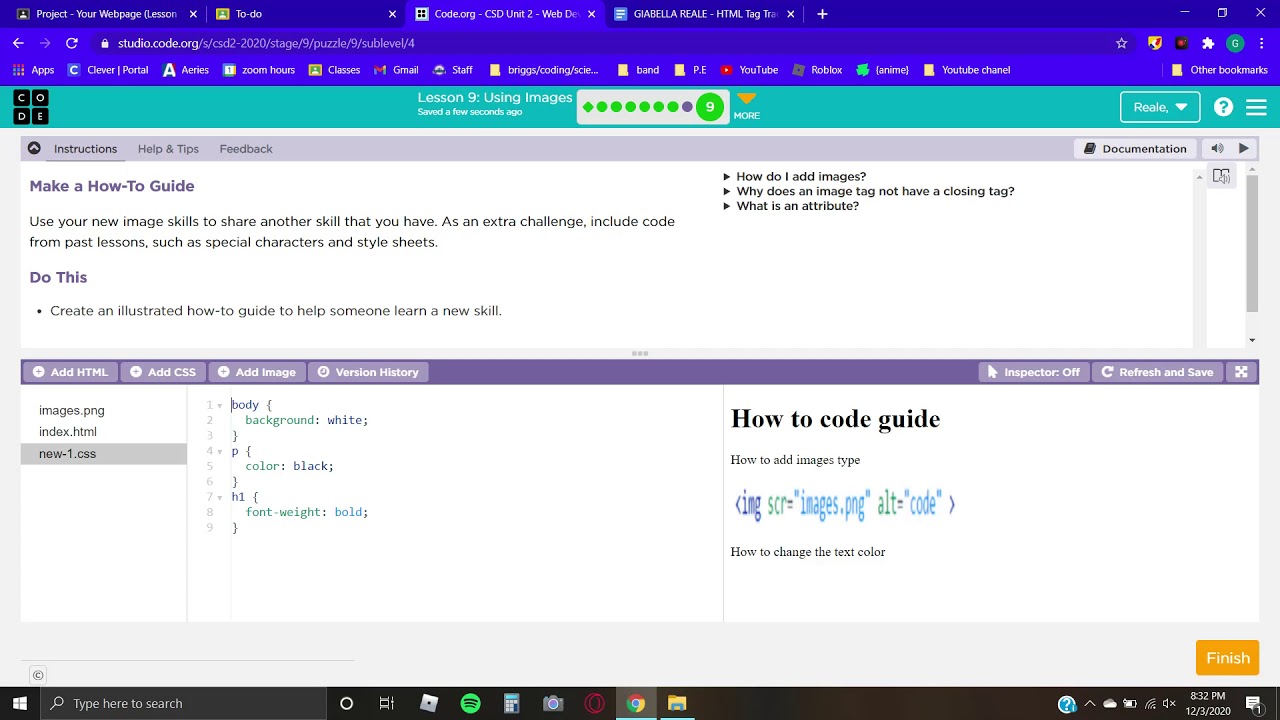Viewport: 1280px width, 720px height.
Task: Open a new browser tab
Action: 822,14
